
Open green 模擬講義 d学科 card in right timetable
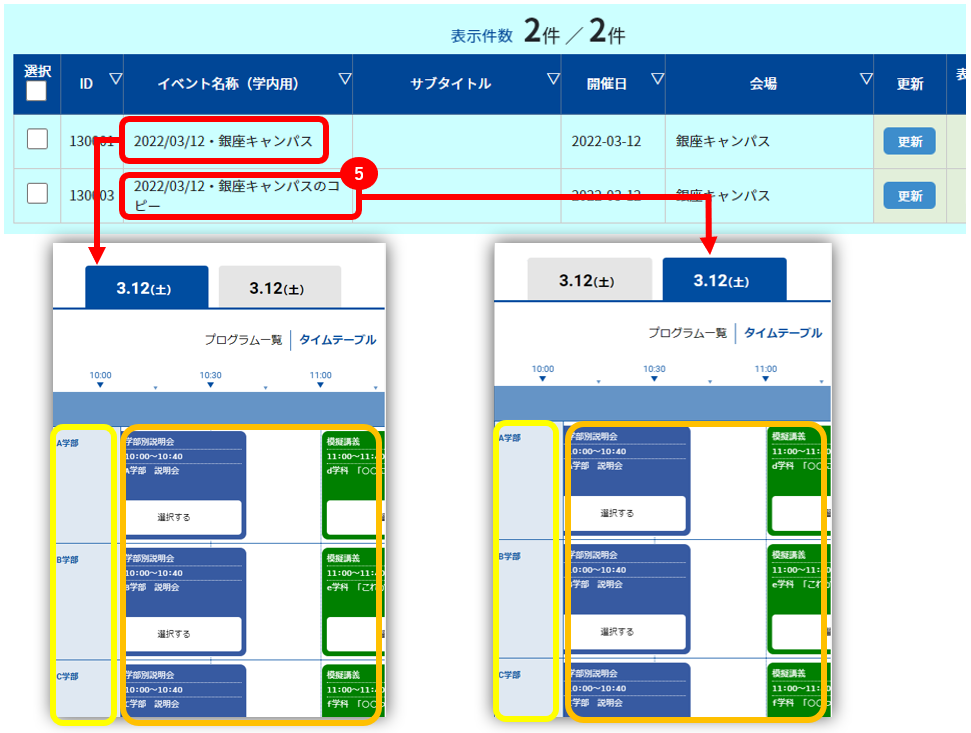click(799, 480)
